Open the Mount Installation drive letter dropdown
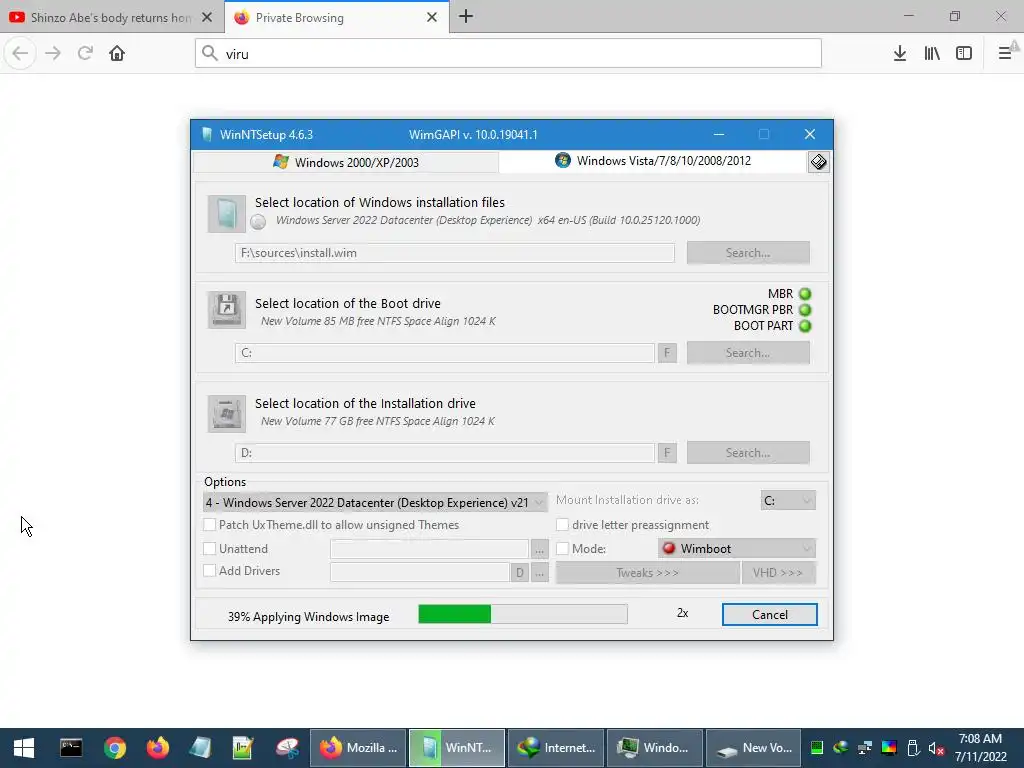Viewport: 1024px width, 768px height. (788, 500)
